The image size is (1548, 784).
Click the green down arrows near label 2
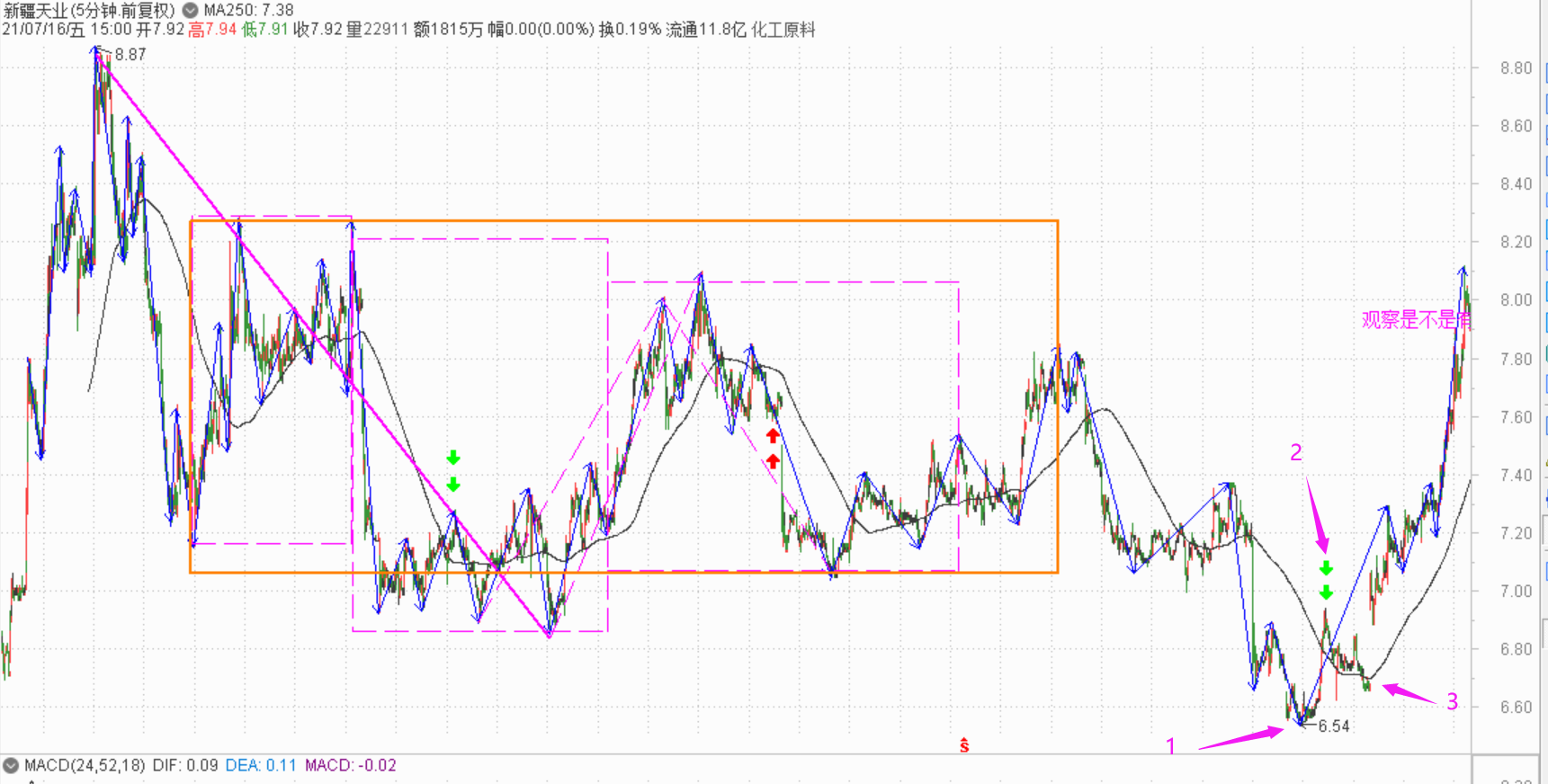click(1326, 581)
